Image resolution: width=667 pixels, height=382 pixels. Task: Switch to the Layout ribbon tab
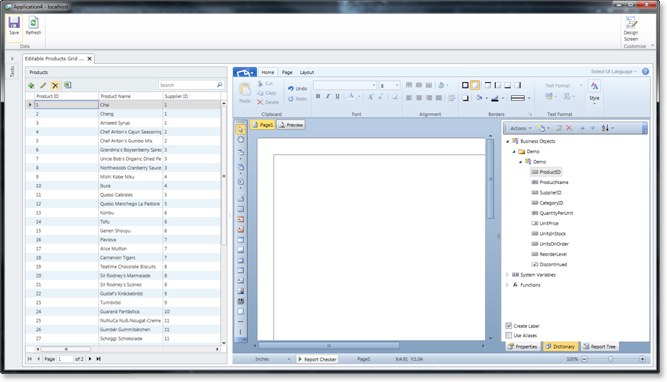(307, 72)
